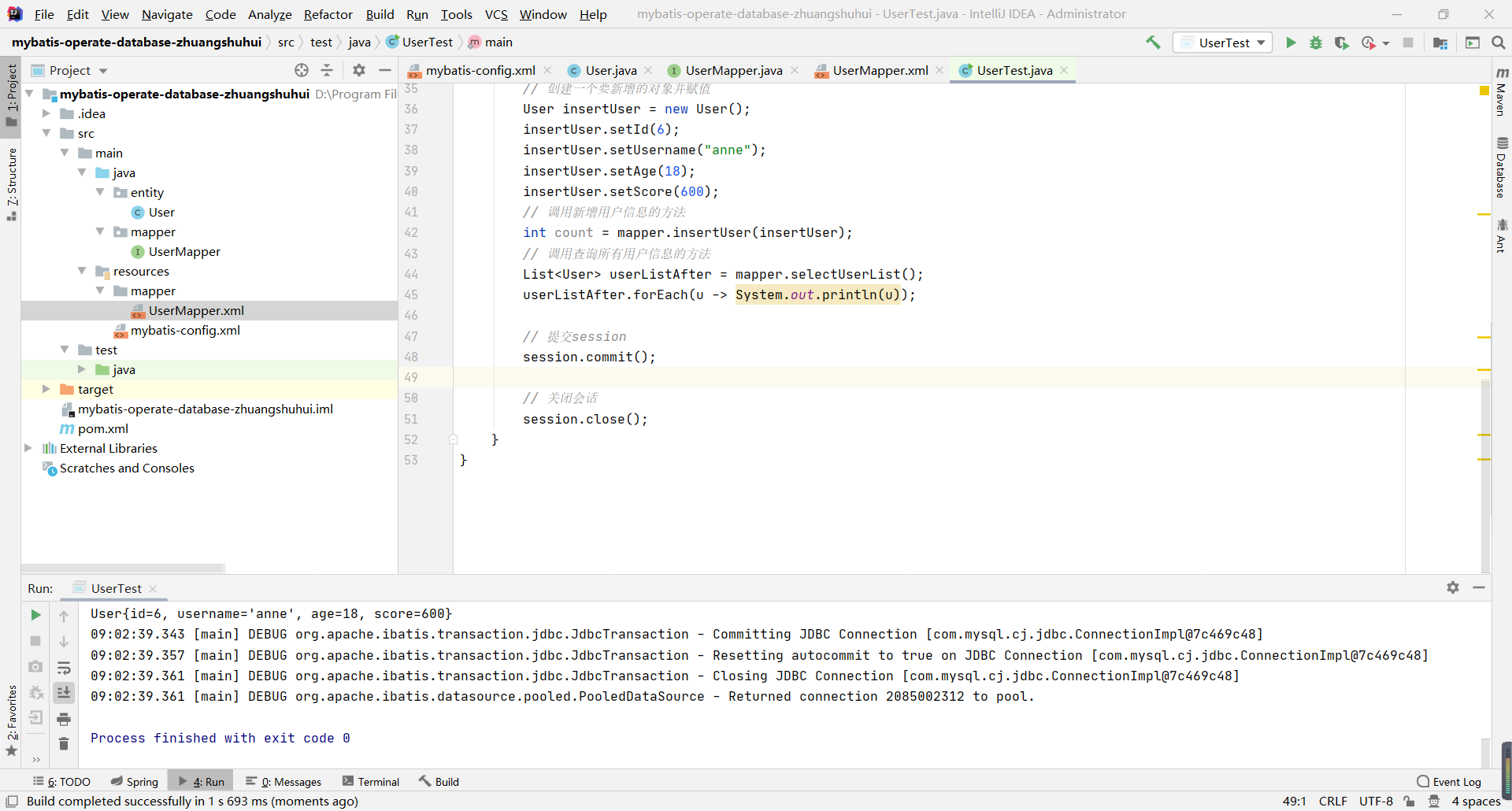Image resolution: width=1512 pixels, height=811 pixels.
Task: Click the up-arrow Up the Stack Trace icon
Action: coord(64,616)
